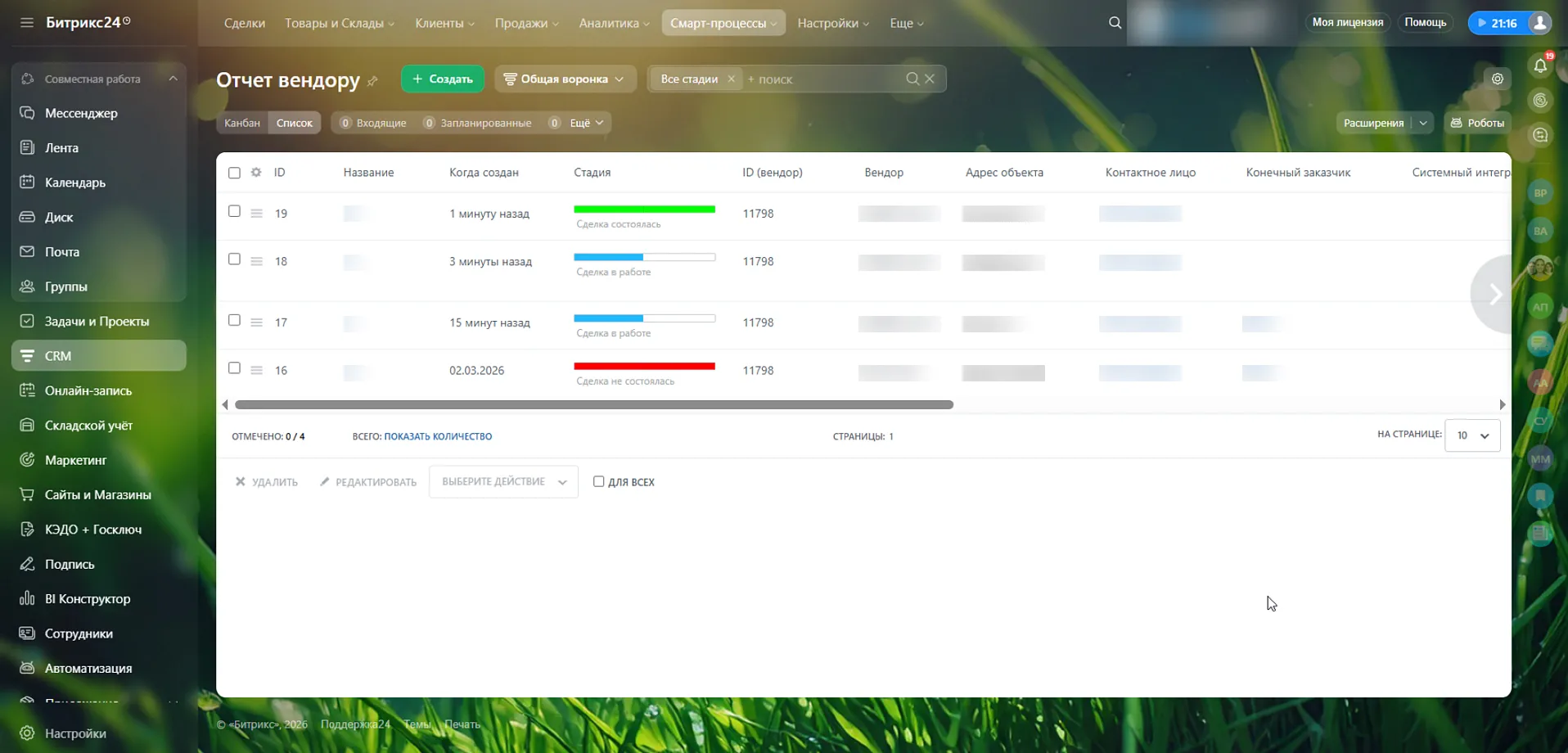
Task: Click the green Создать button
Action: [x=442, y=79]
